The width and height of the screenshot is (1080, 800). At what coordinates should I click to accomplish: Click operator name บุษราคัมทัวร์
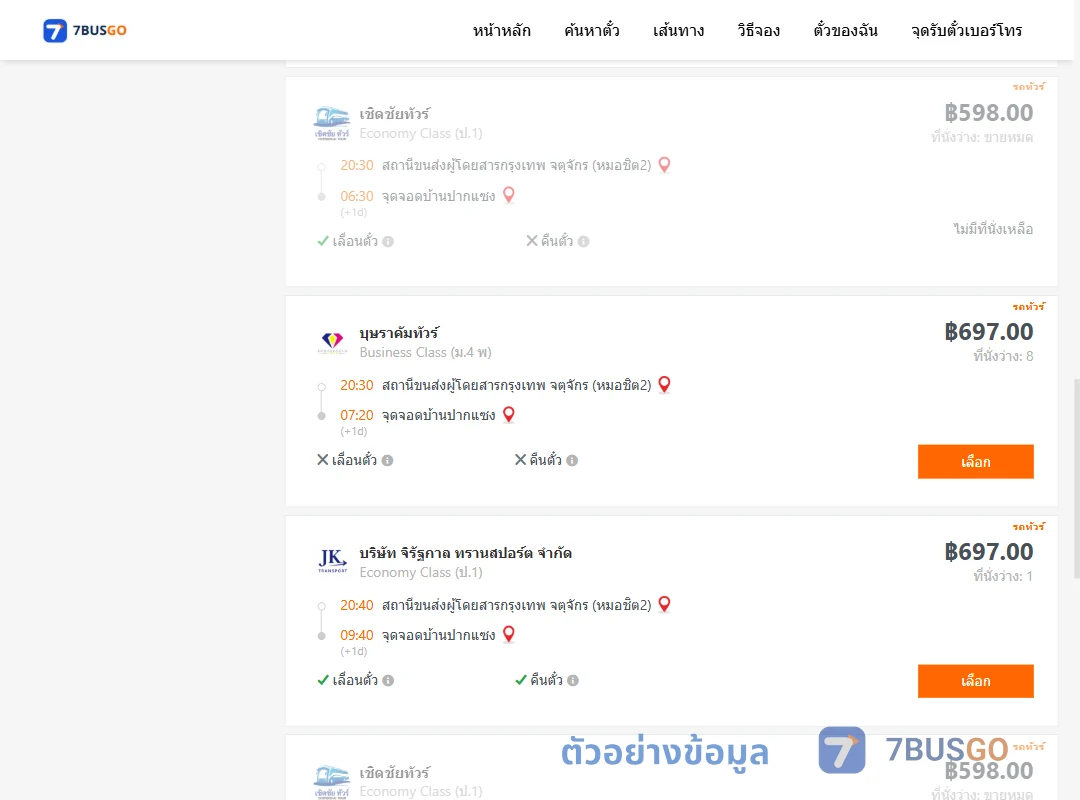point(399,333)
